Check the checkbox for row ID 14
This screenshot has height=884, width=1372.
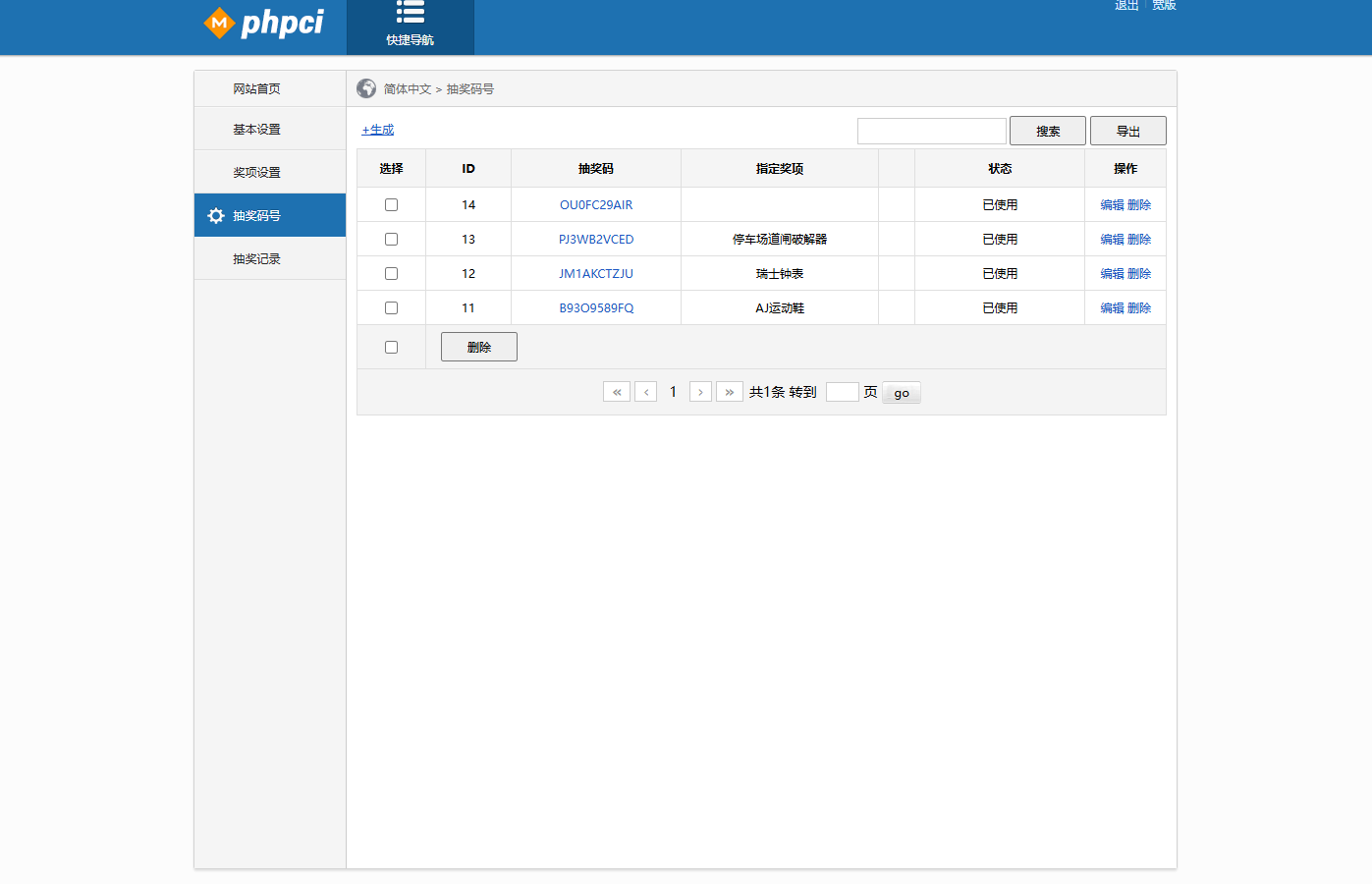pyautogui.click(x=391, y=204)
